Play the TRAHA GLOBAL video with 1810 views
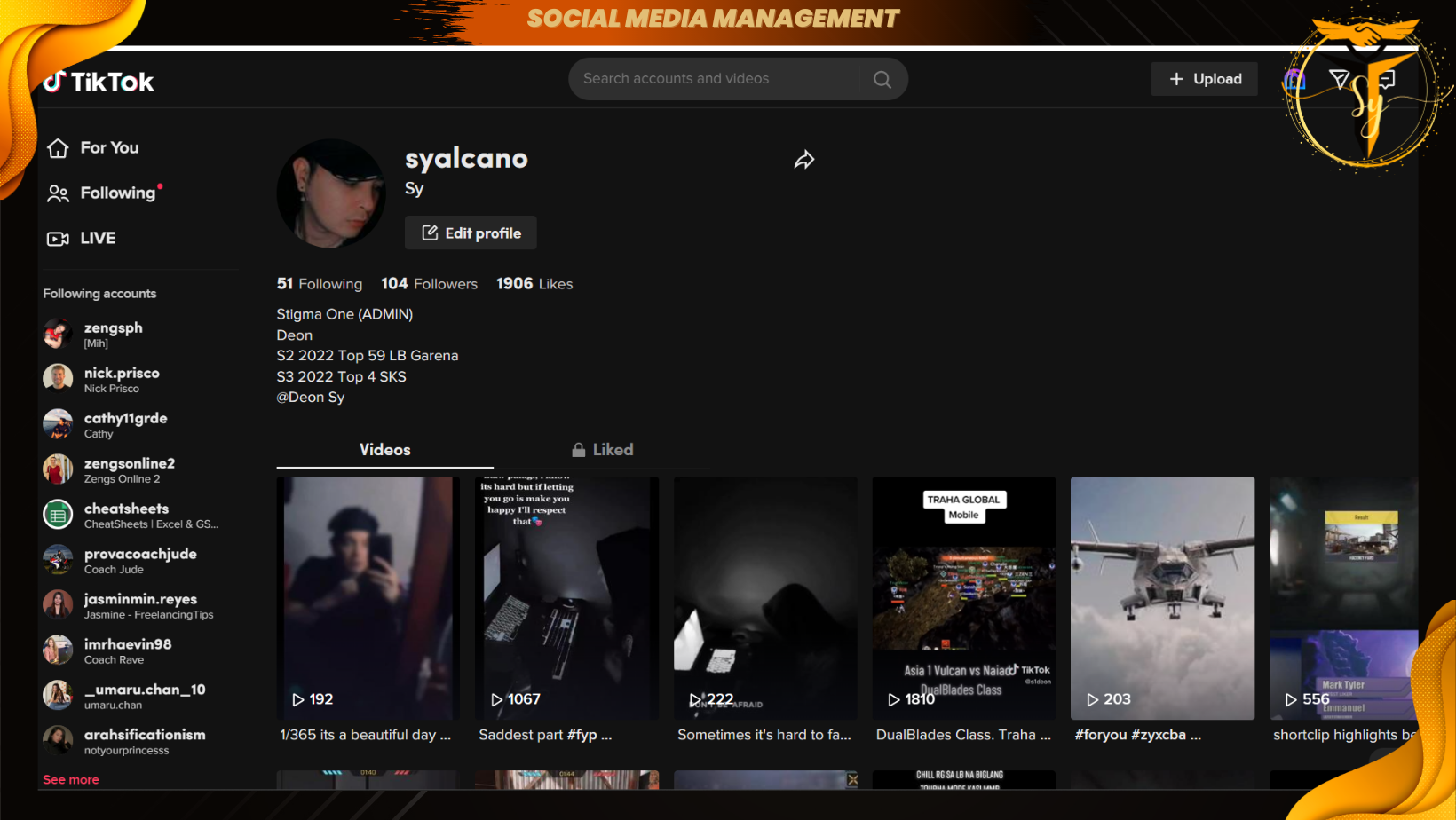This screenshot has height=820, width=1456. point(964,598)
